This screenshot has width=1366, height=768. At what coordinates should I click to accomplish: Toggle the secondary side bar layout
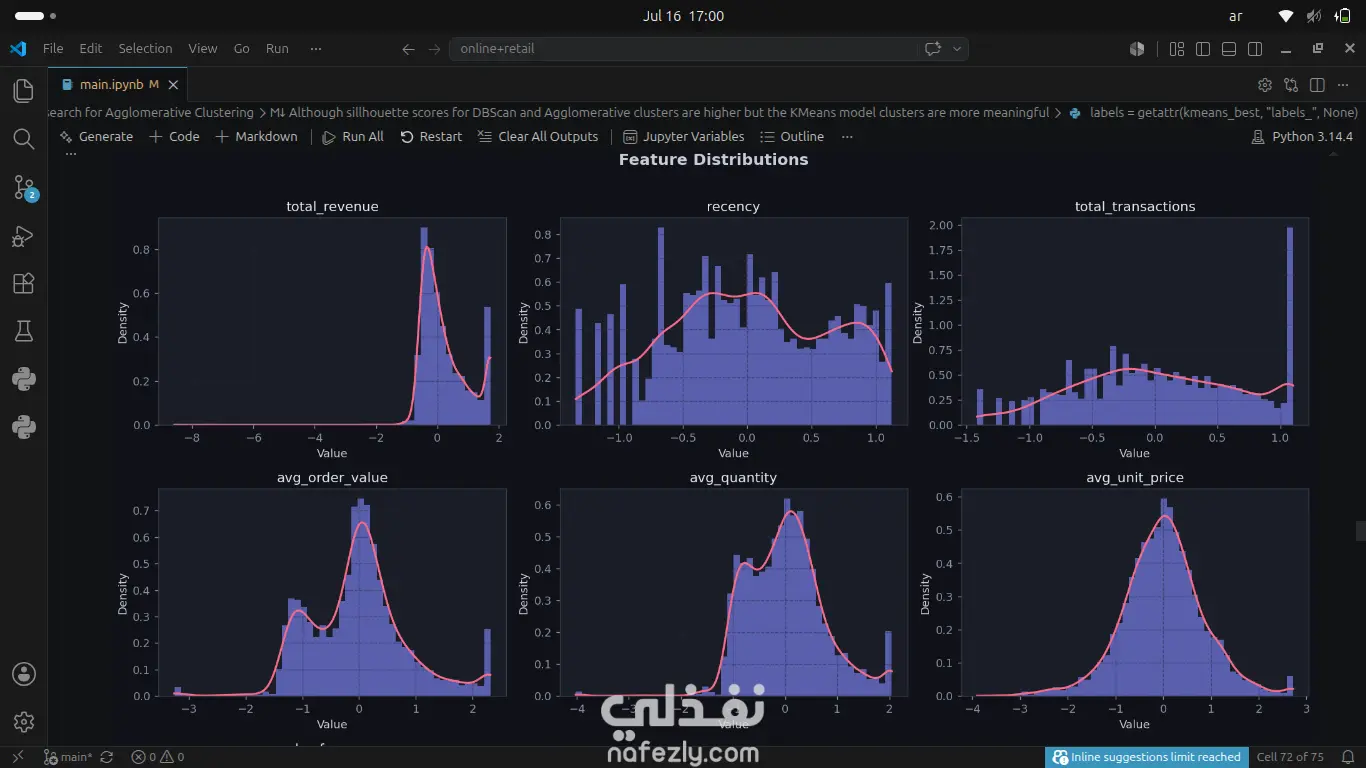tap(1255, 48)
